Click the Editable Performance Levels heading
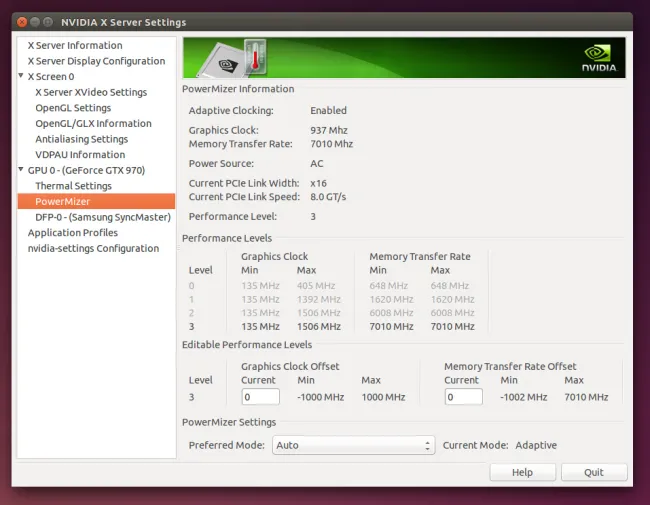 [x=247, y=345]
